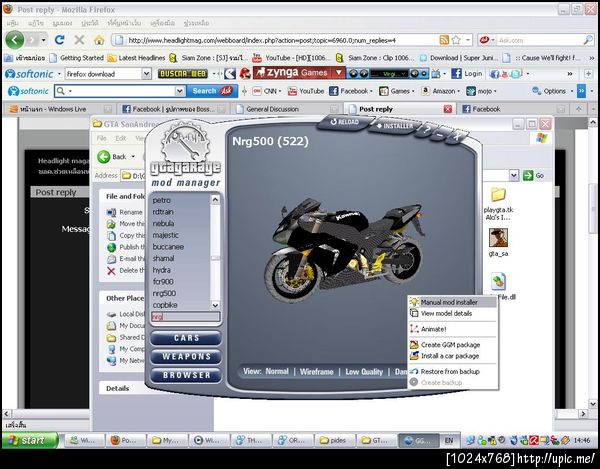The height and width of the screenshot is (469, 600).
Task: Open mojo toolbar shortcut
Action: click(x=481, y=91)
